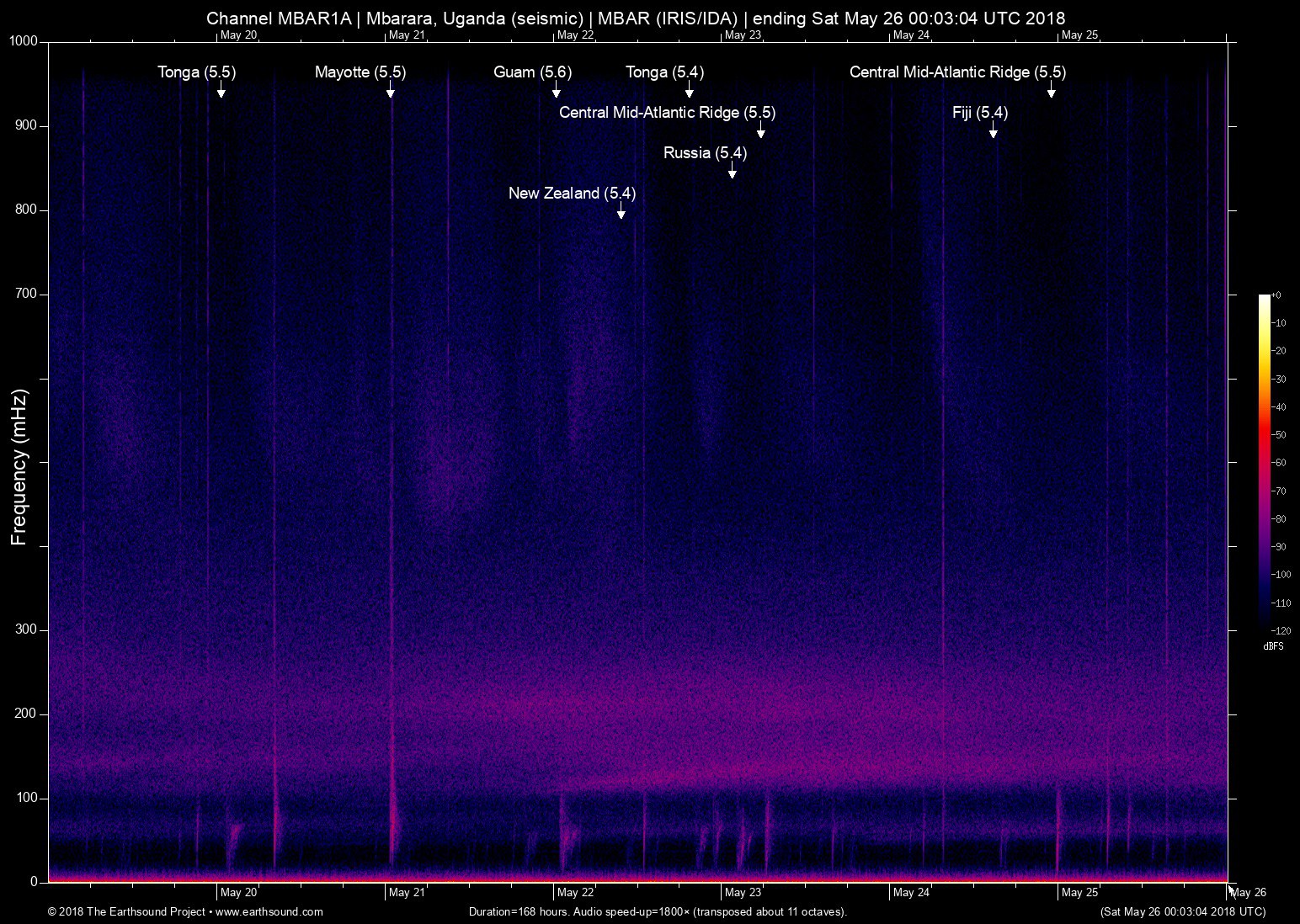This screenshot has height=924, width=1300.
Task: Click the arrow marker below Tonga (5.5)
Action: click(x=221, y=91)
